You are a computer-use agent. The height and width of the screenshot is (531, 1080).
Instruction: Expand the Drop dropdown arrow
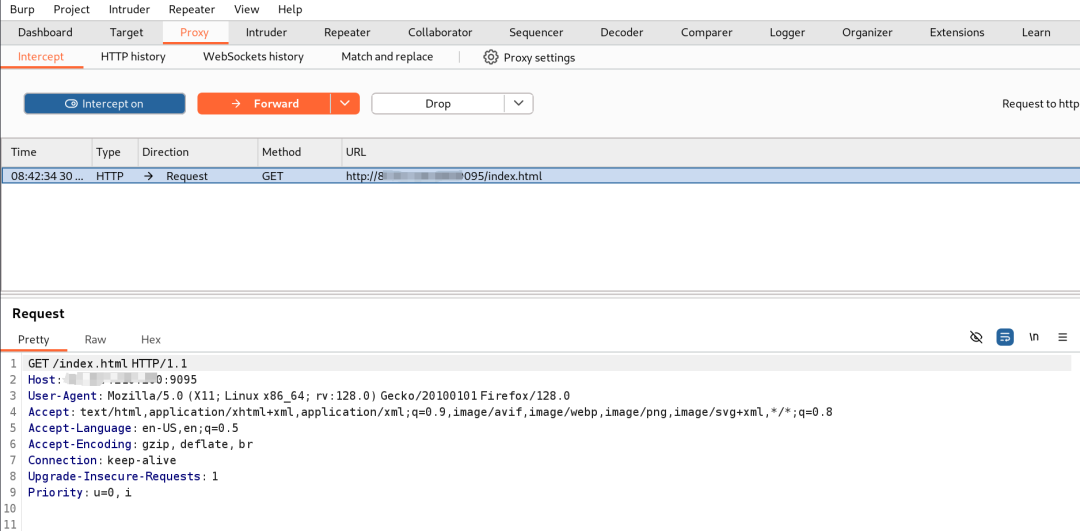(x=519, y=103)
